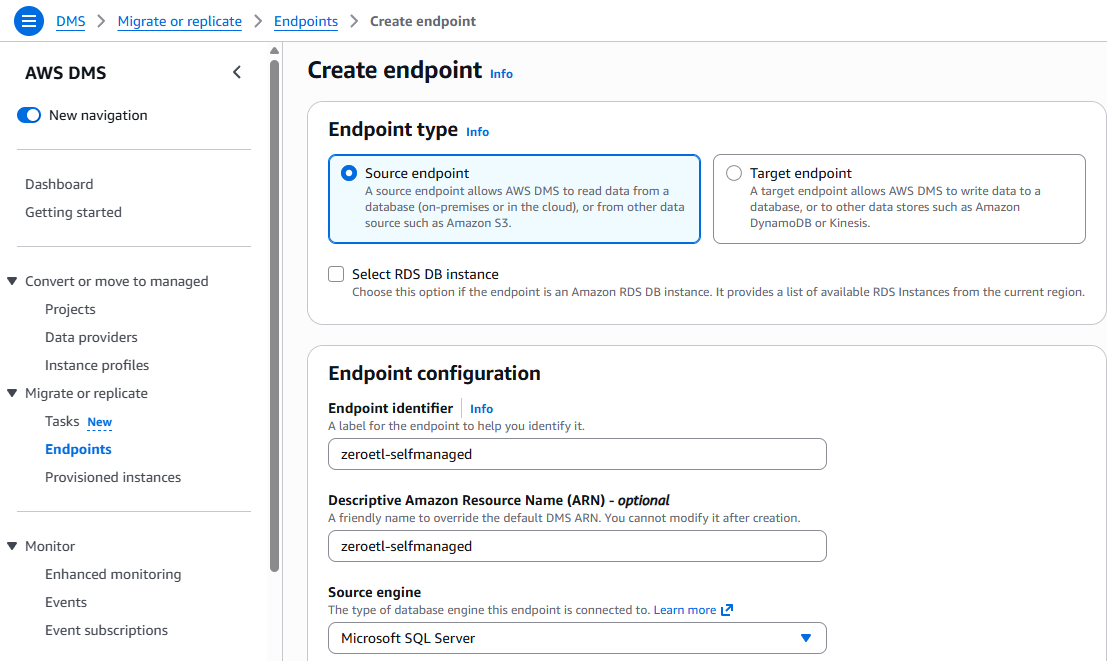Open Info for Endpoint type
This screenshot has height=661, width=1107.
pyautogui.click(x=478, y=132)
